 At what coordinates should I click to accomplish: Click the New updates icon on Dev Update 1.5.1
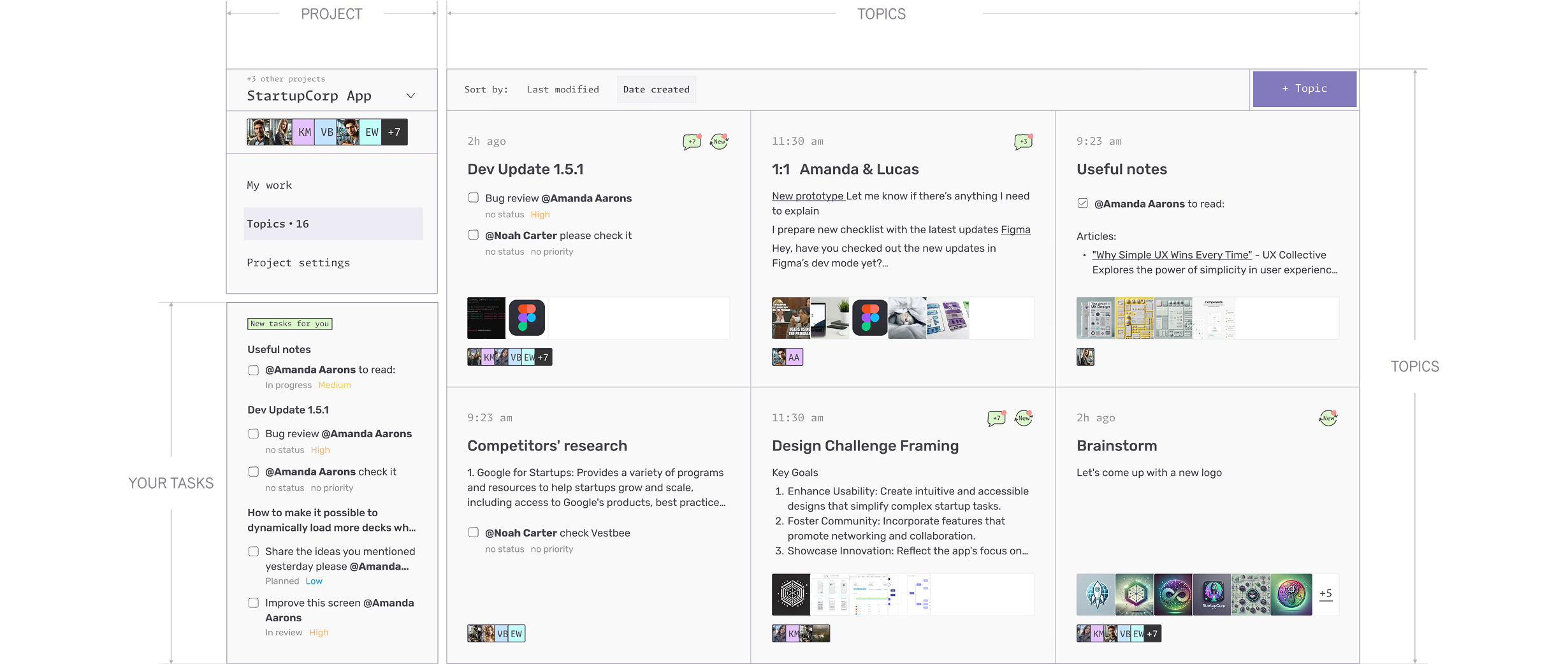tap(718, 141)
